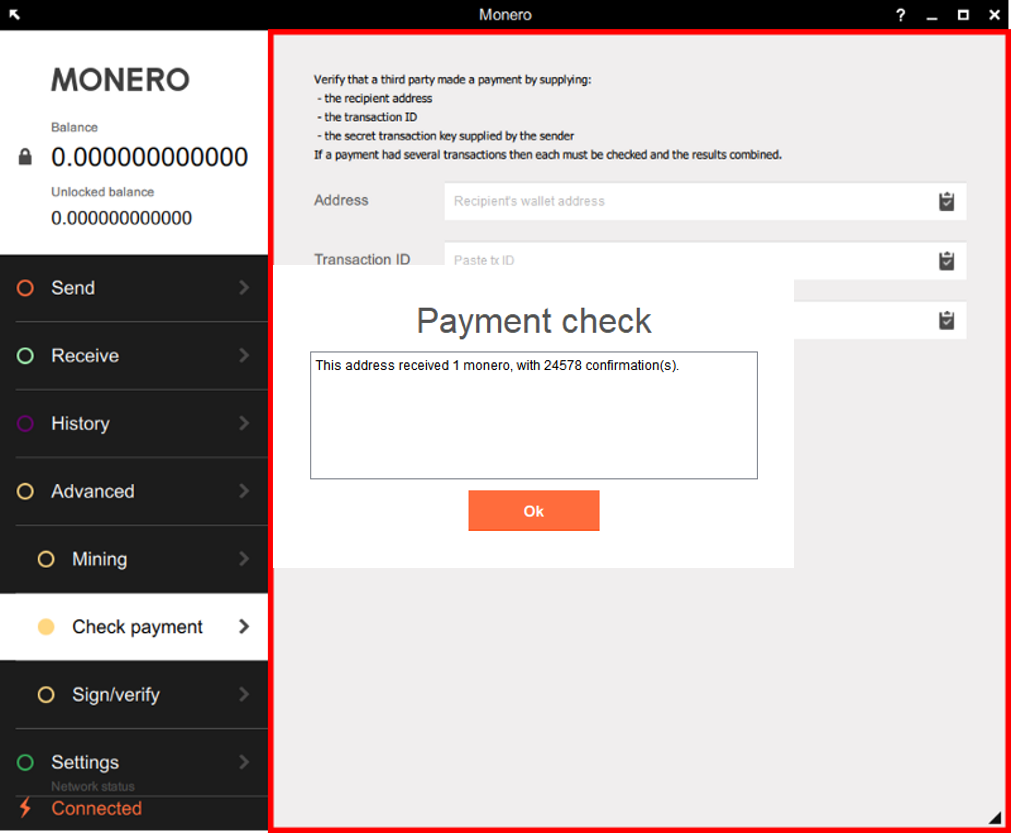Click the Payment check dialog title
Viewport: 1011px width, 833px height.
pyautogui.click(x=533, y=321)
